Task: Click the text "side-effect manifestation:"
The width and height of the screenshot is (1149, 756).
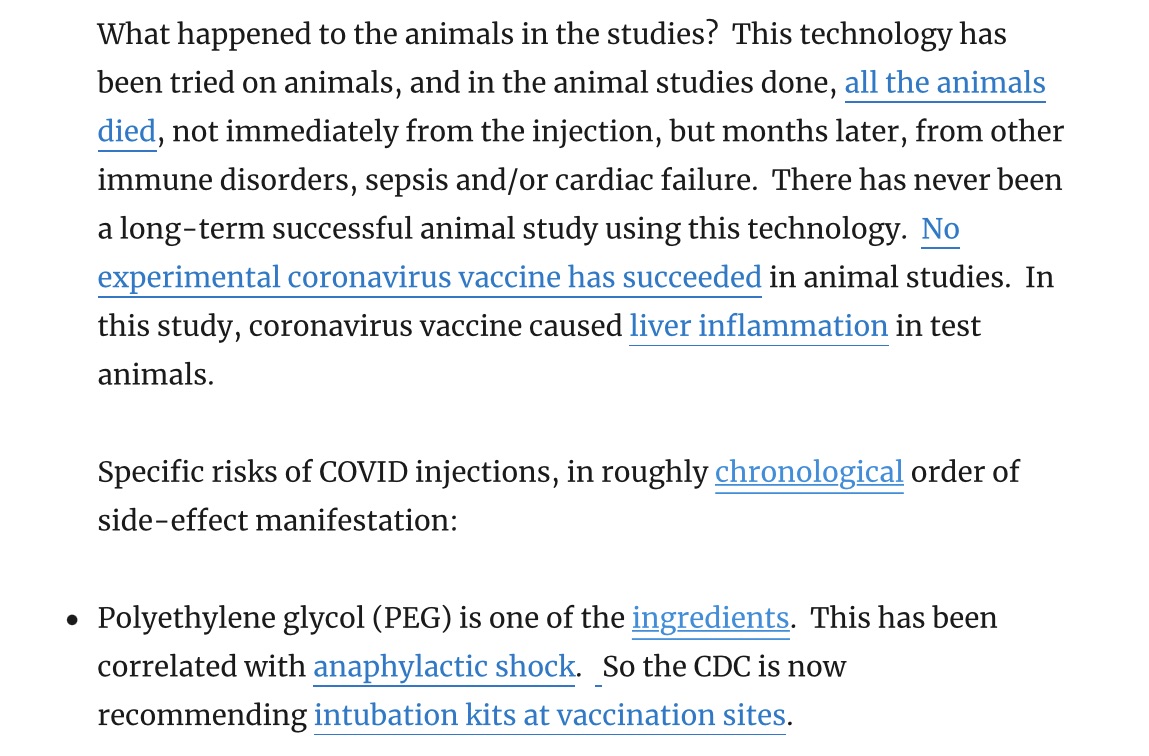Action: point(278,521)
